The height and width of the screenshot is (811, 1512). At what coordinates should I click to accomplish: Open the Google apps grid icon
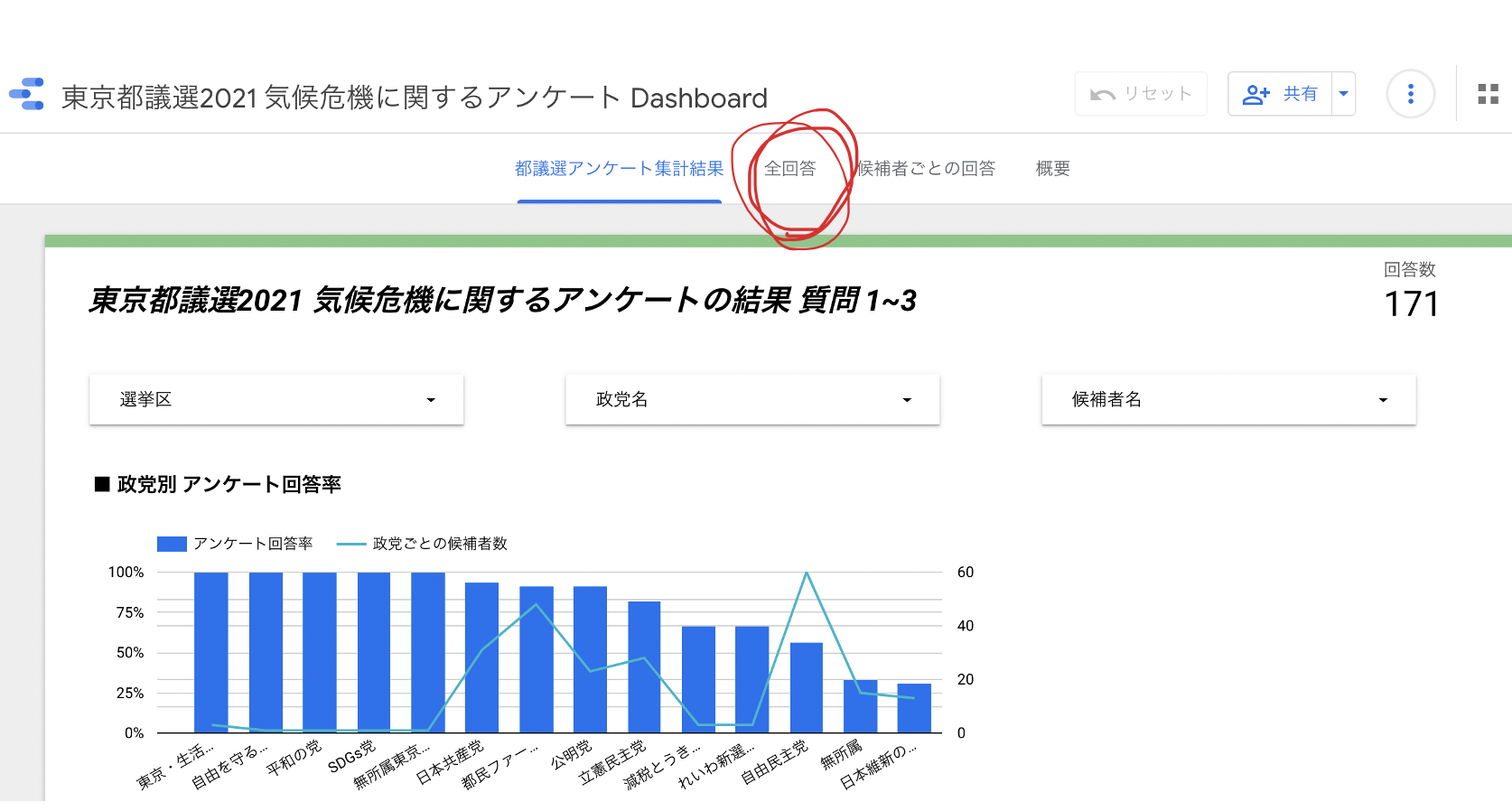(x=1488, y=94)
